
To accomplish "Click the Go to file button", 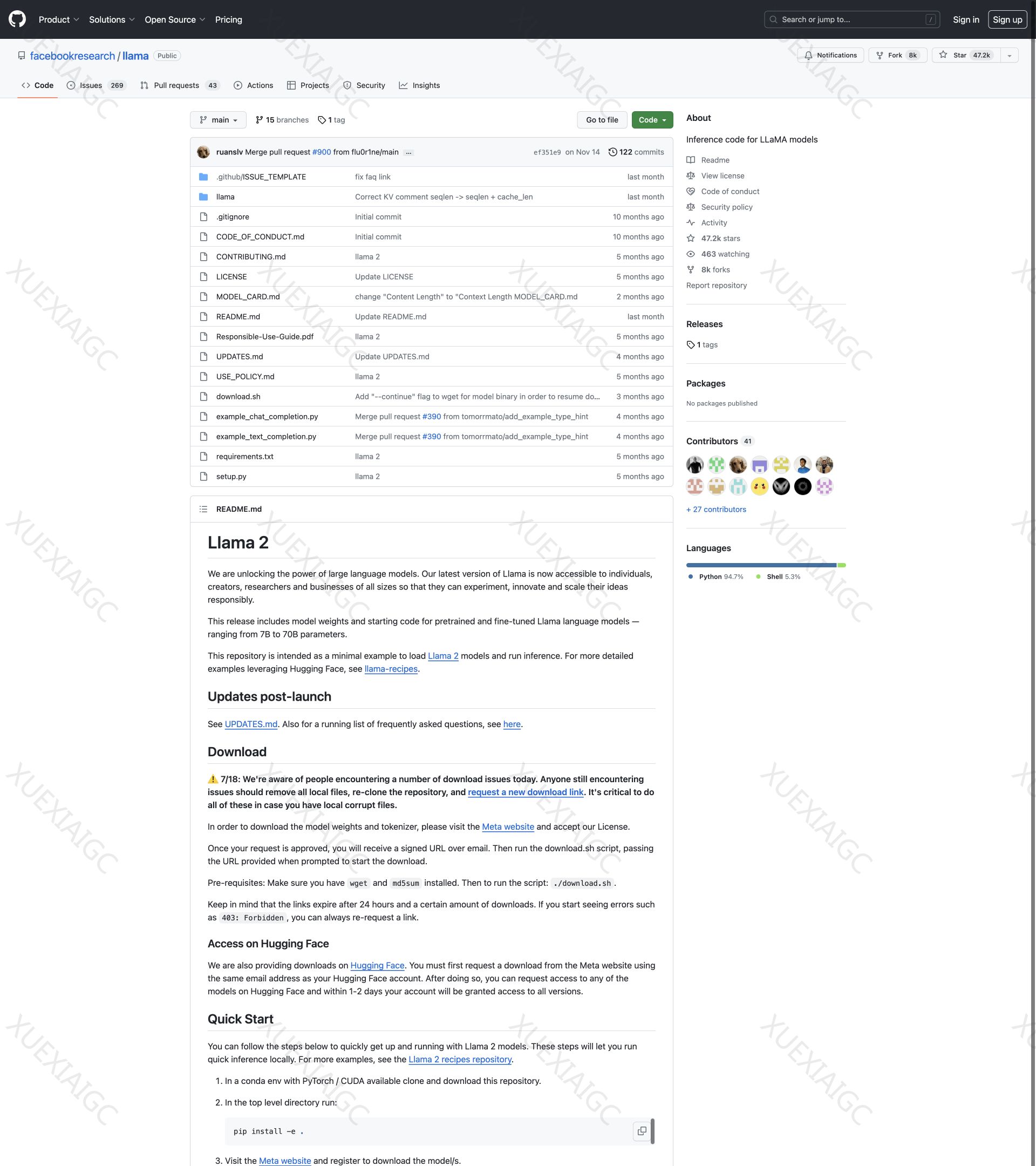I will (602, 120).
